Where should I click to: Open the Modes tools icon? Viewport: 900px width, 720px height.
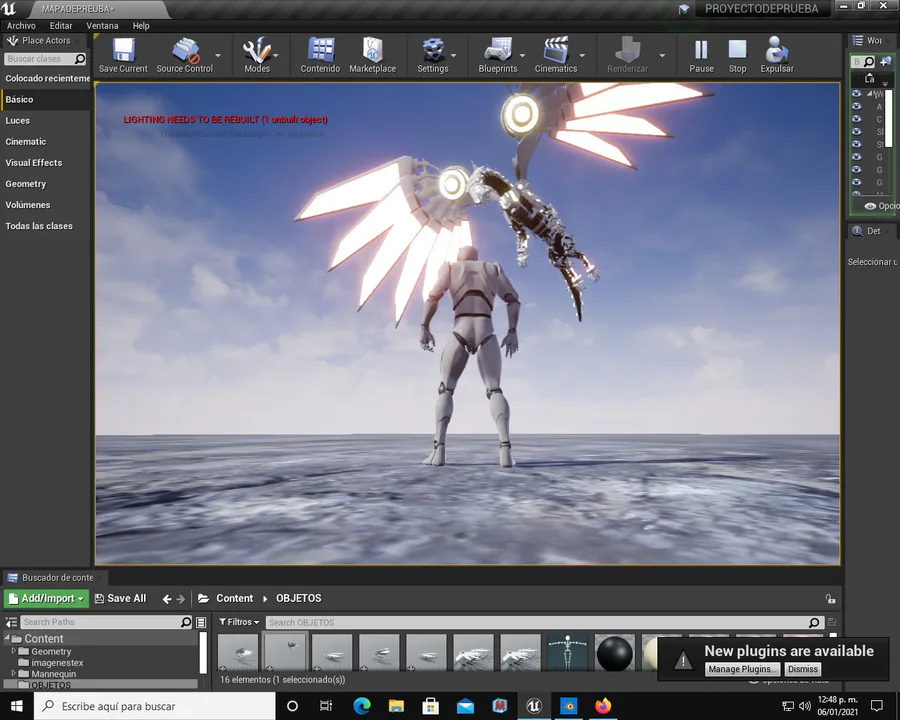pyautogui.click(x=256, y=50)
